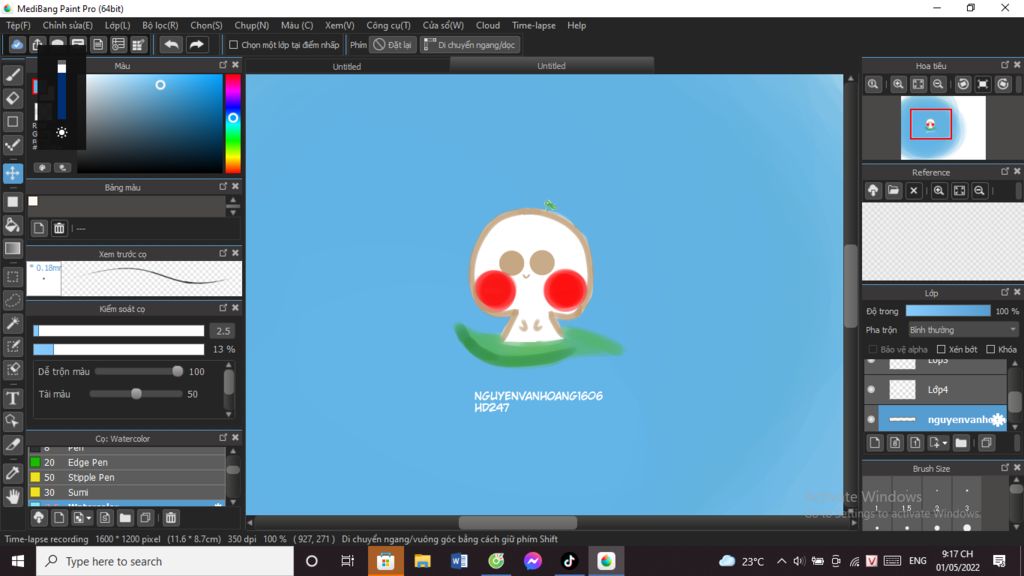
Task: Select the Gradient tool
Action: (x=12, y=249)
